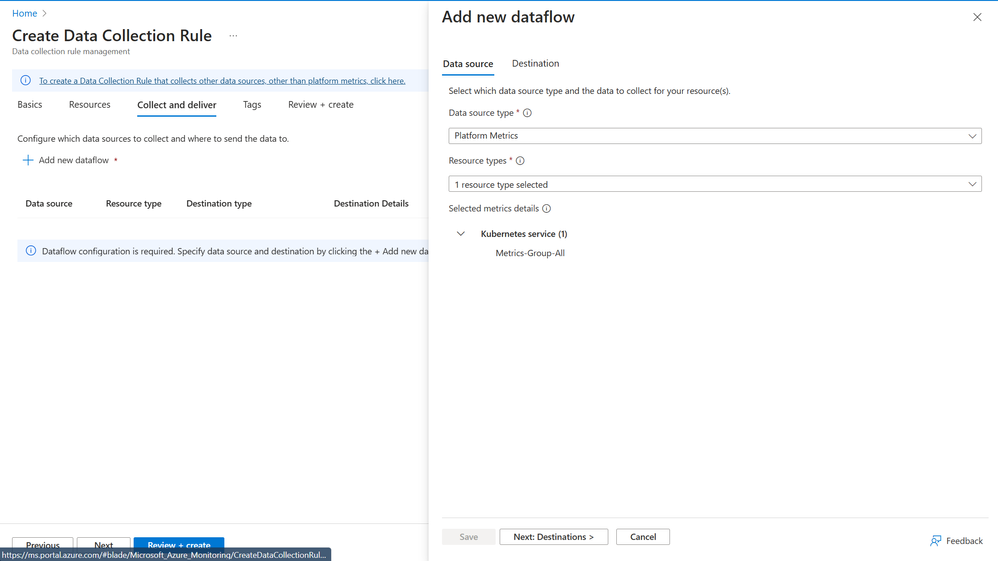Select Metrics-Group-All entry
The width and height of the screenshot is (998, 561).
[530, 253]
